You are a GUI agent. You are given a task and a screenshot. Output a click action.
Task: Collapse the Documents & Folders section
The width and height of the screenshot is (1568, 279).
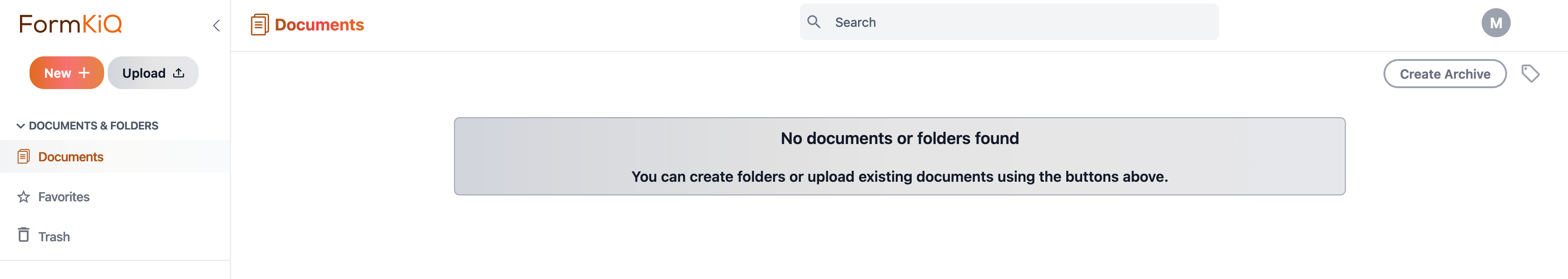pyautogui.click(x=87, y=125)
